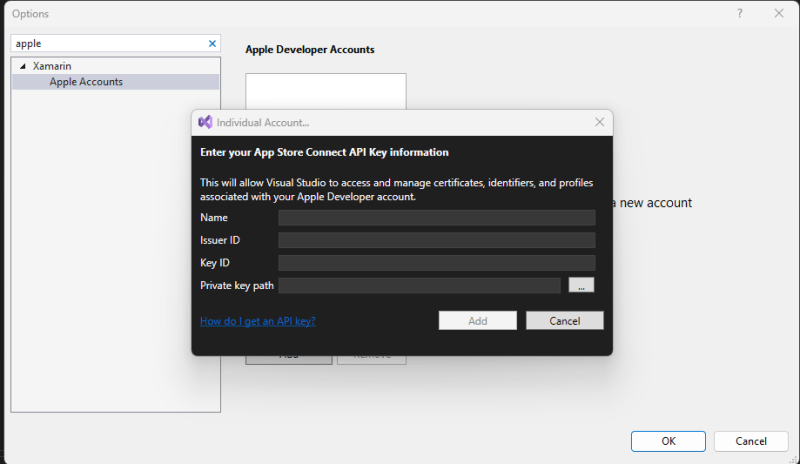
Task: Click Add button in Individual Account dialog
Action: 478,321
